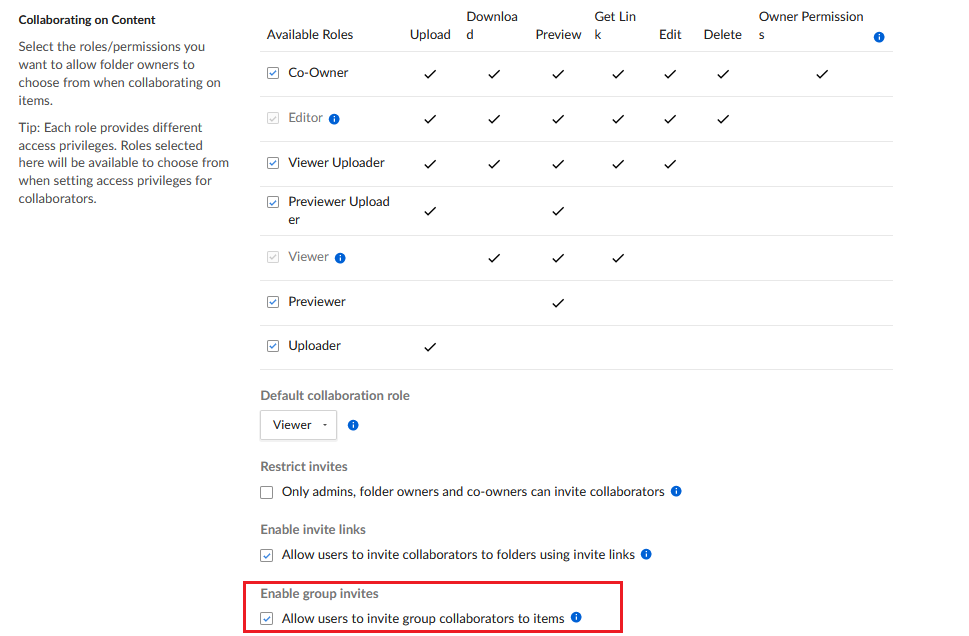Click the Upload column header
Image resolution: width=969 pixels, height=636 pixels.
430,35
